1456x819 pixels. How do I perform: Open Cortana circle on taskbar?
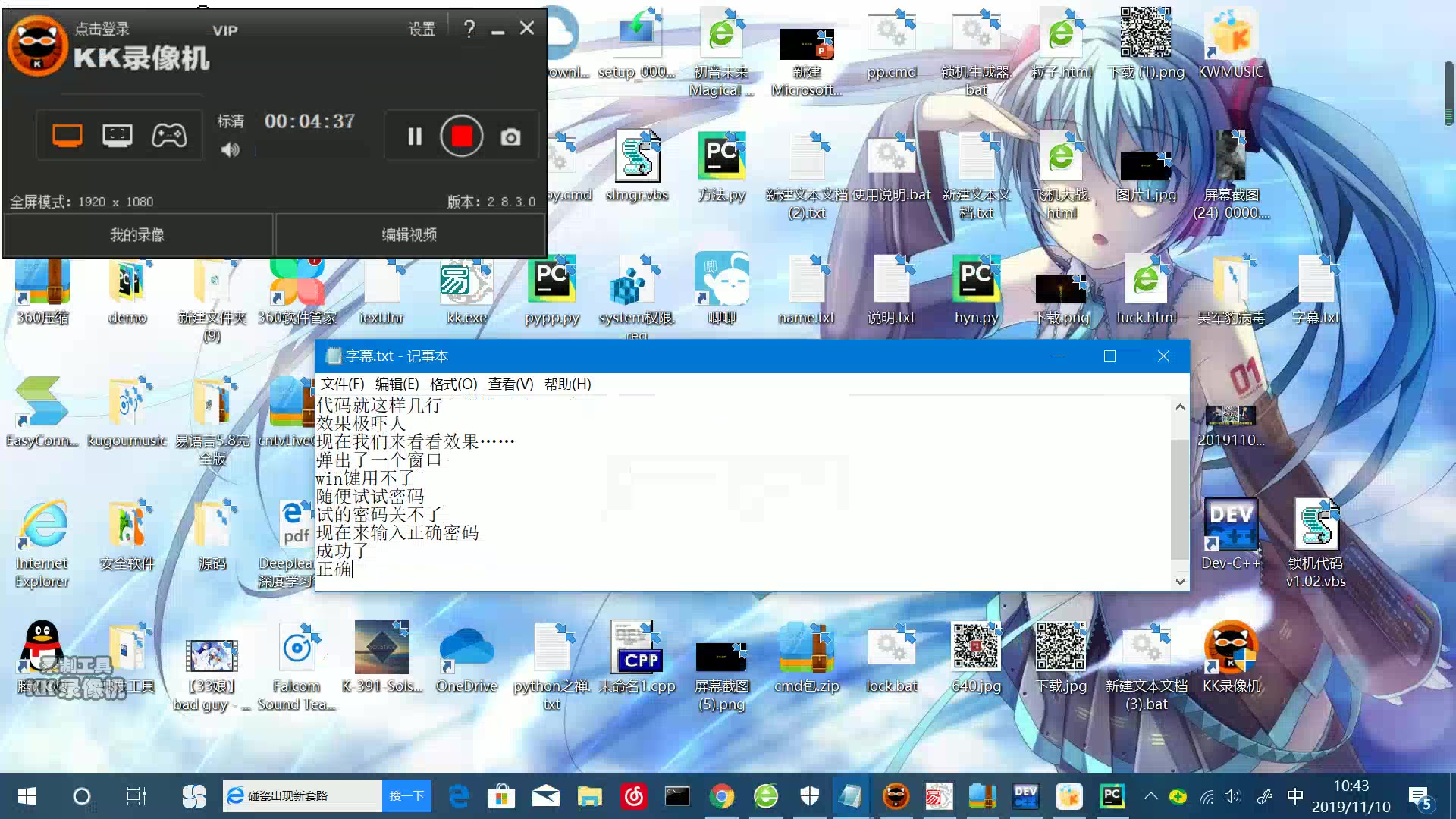[x=81, y=796]
